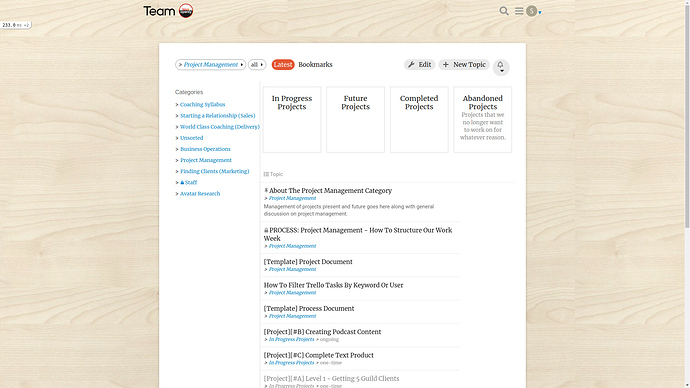The height and width of the screenshot is (388, 690).
Task: Open the Coaching Syllabus category
Action: 202,105
